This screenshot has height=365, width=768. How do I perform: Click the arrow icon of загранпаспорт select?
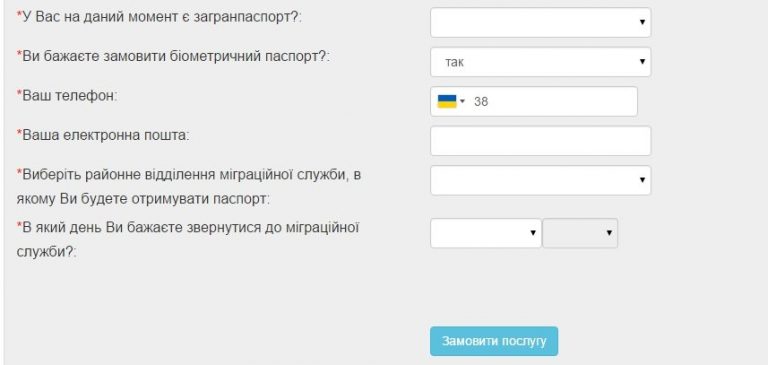642,22
